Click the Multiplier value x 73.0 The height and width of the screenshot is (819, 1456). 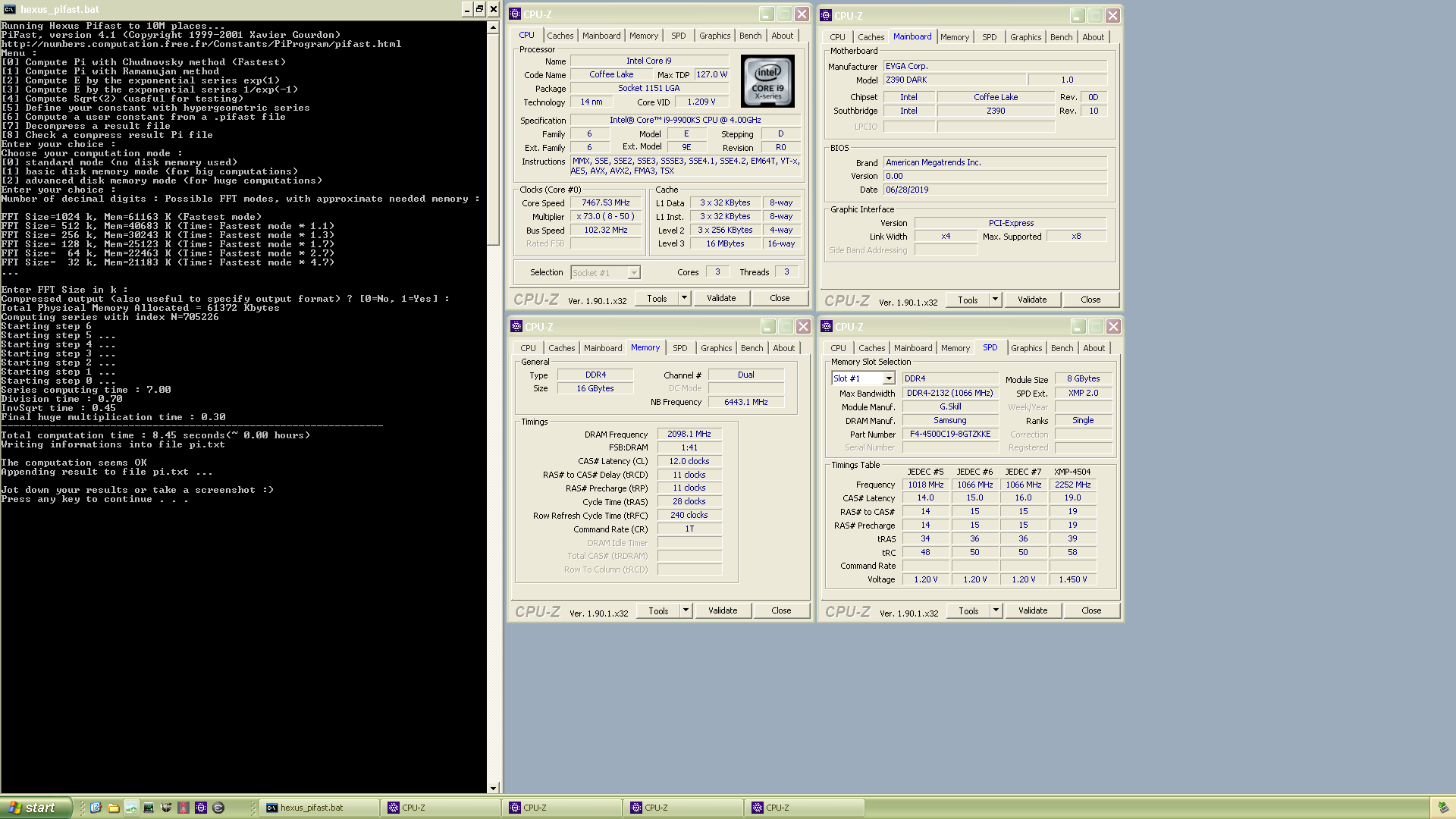pyautogui.click(x=605, y=217)
